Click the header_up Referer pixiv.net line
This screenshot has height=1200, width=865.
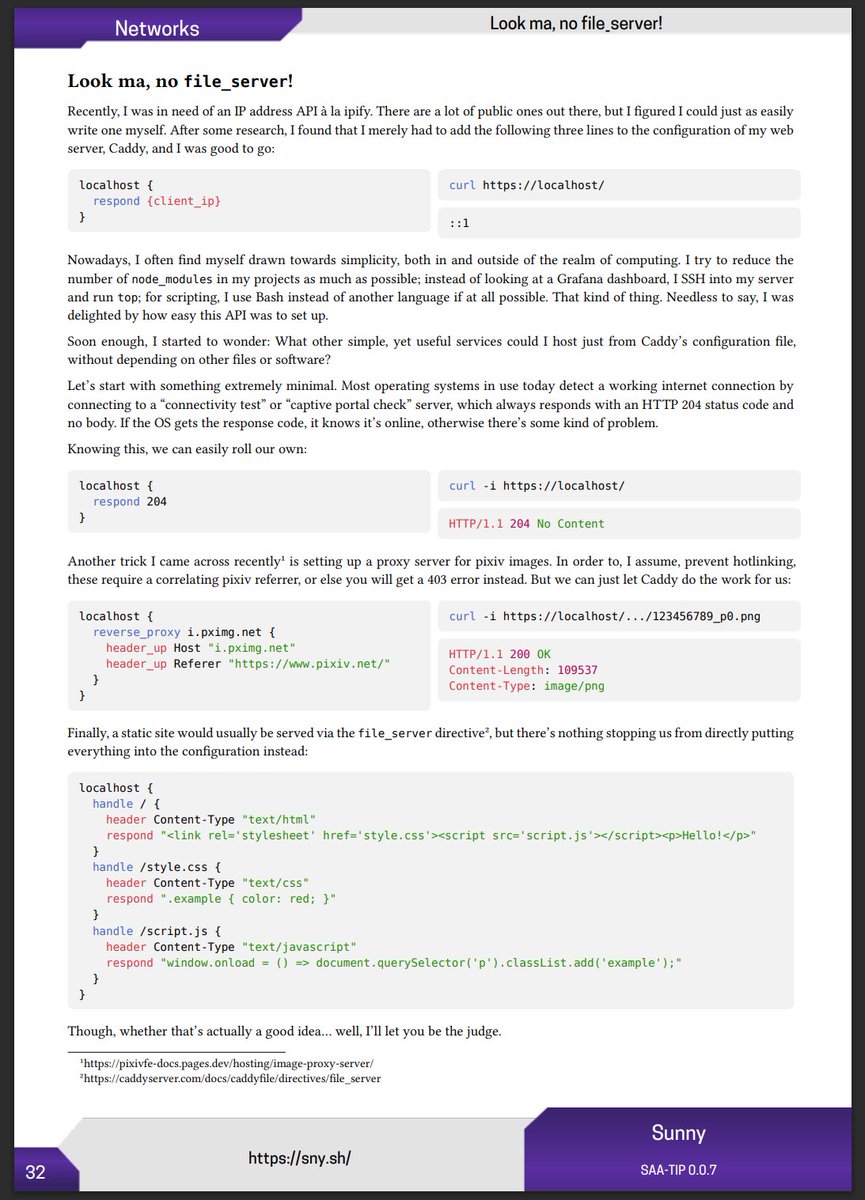coord(248,664)
